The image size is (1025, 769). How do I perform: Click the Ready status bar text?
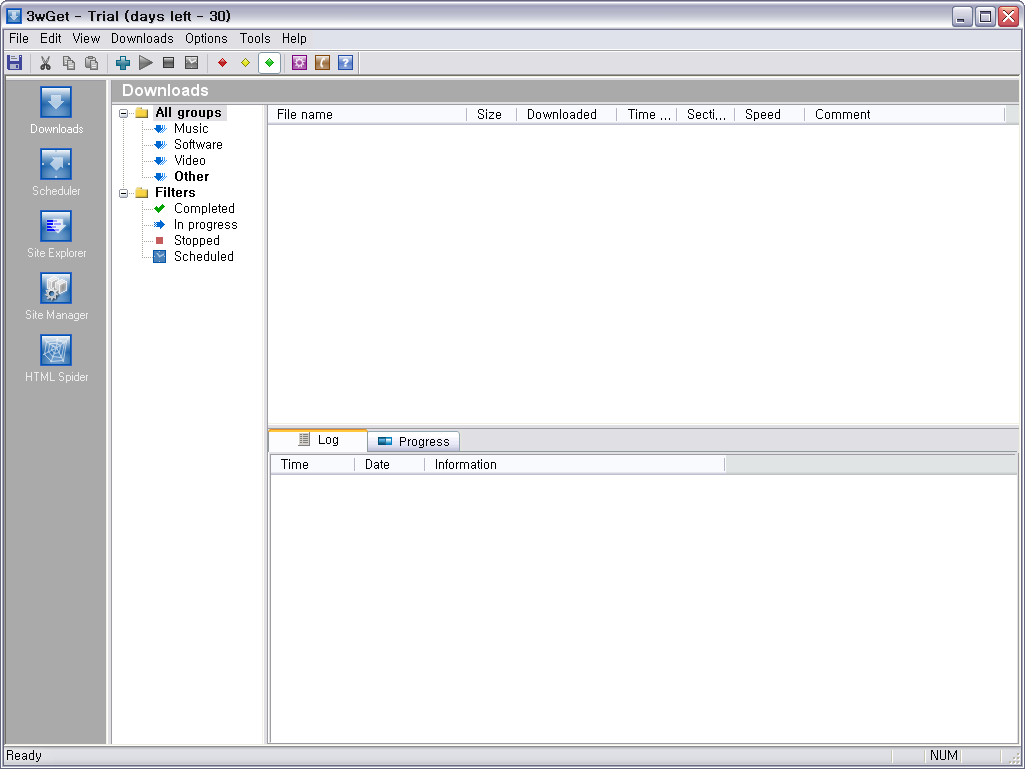24,756
